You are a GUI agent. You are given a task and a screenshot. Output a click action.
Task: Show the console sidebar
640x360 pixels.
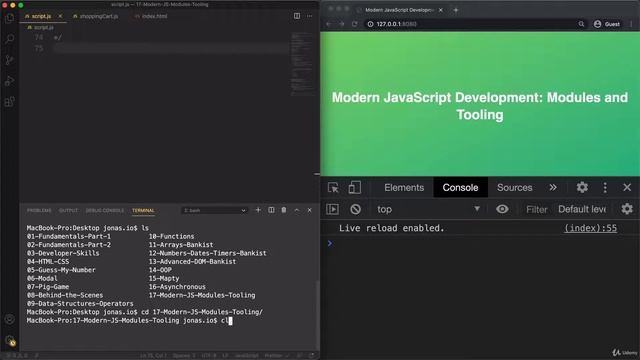click(332, 209)
